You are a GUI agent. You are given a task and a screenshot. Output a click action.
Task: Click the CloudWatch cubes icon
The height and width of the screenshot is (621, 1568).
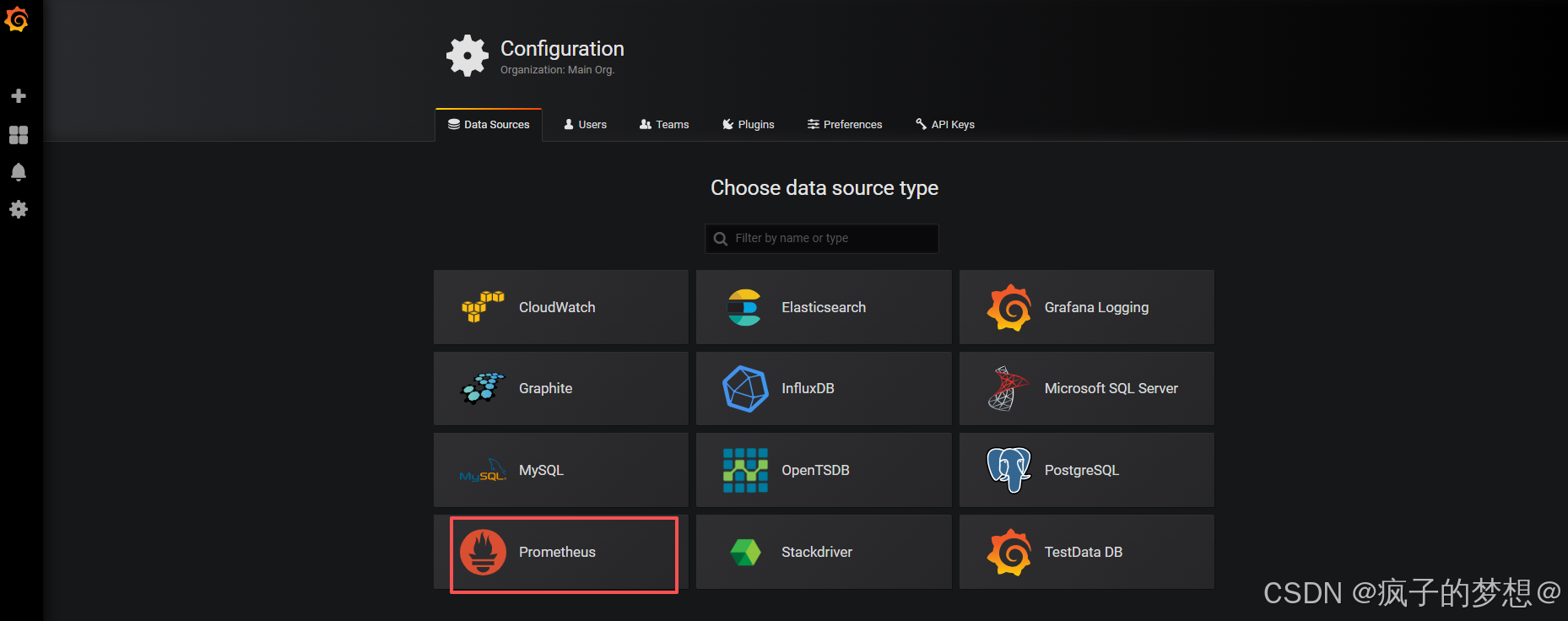click(x=483, y=307)
